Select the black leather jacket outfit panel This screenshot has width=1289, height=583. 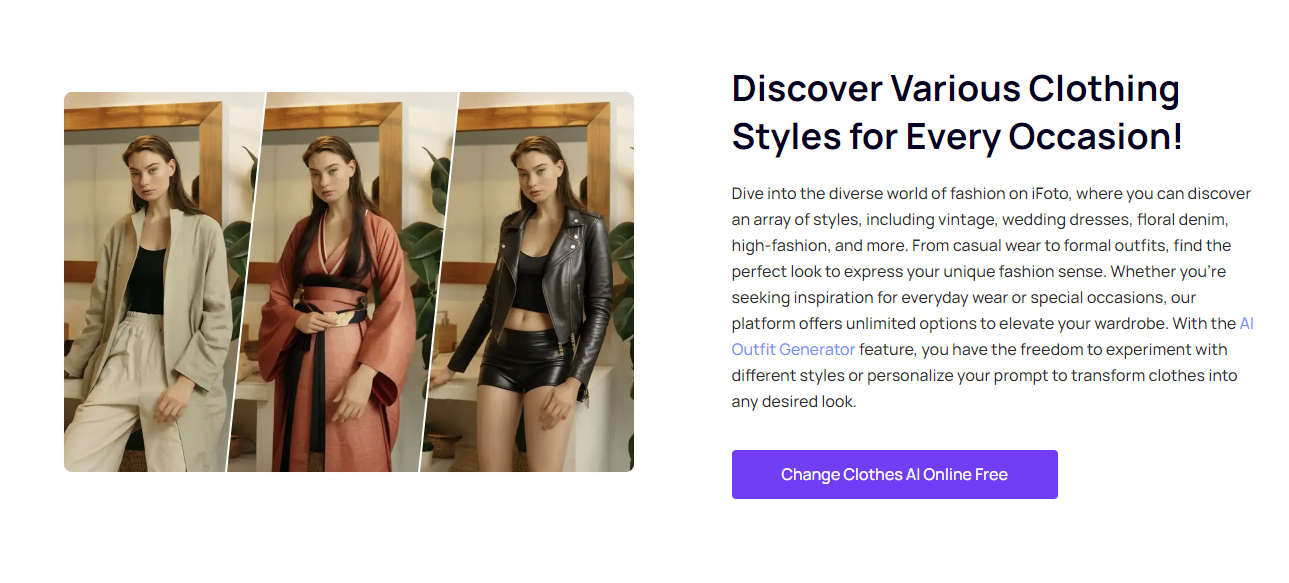(x=532, y=282)
